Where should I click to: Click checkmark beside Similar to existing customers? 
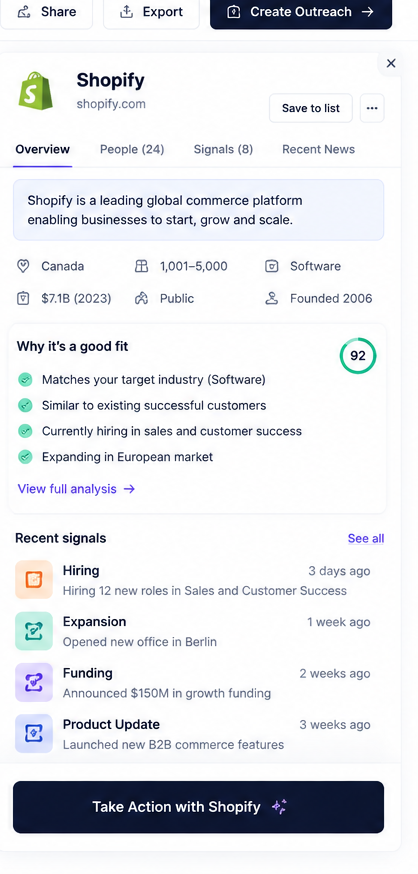[25, 405]
